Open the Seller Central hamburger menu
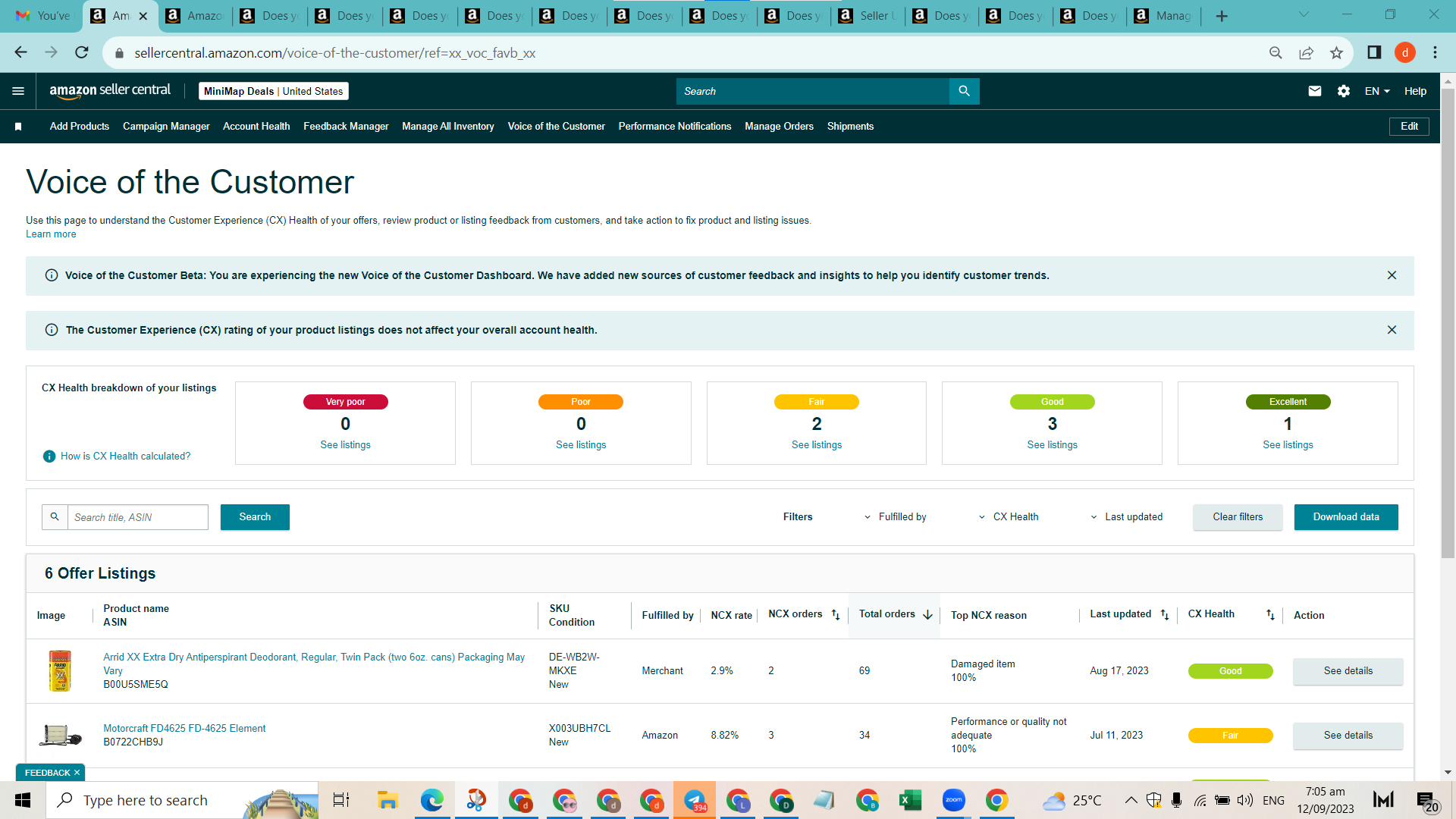The height and width of the screenshot is (819, 1456). click(18, 91)
